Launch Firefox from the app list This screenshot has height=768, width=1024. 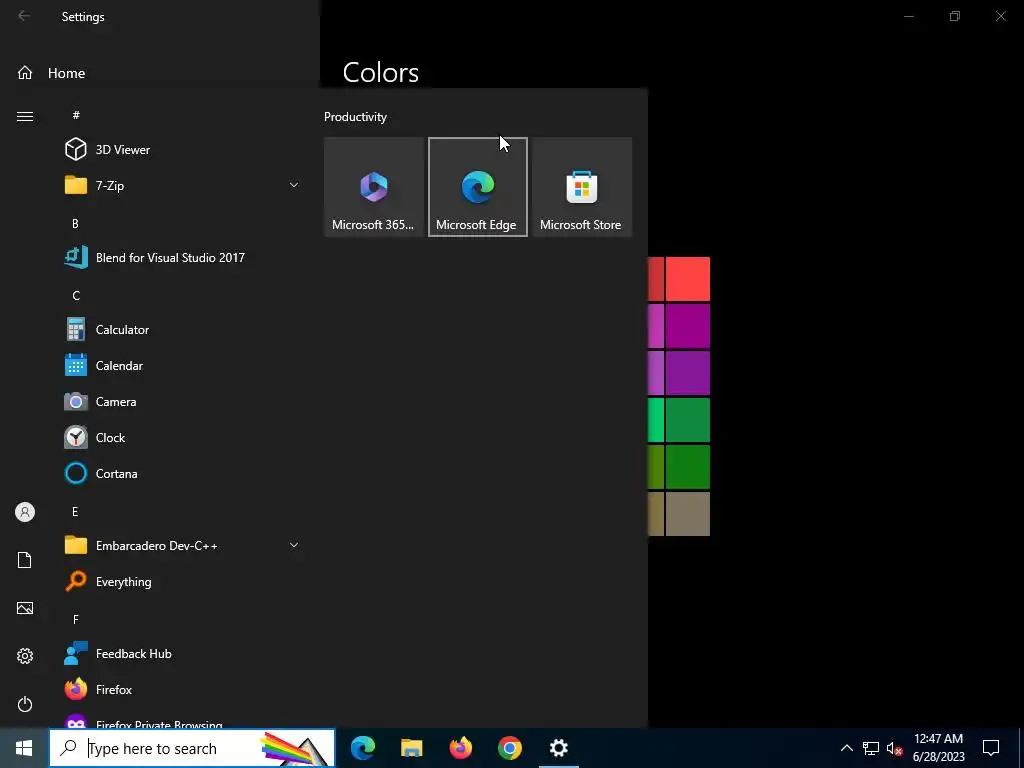click(x=183, y=689)
